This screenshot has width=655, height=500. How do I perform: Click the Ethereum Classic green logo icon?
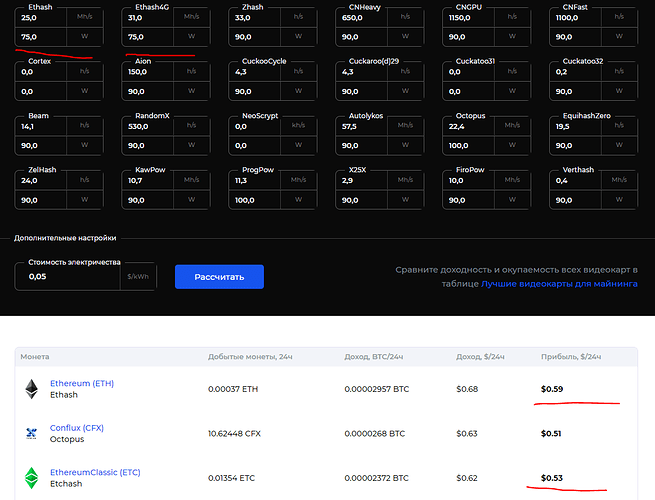tap(32, 478)
